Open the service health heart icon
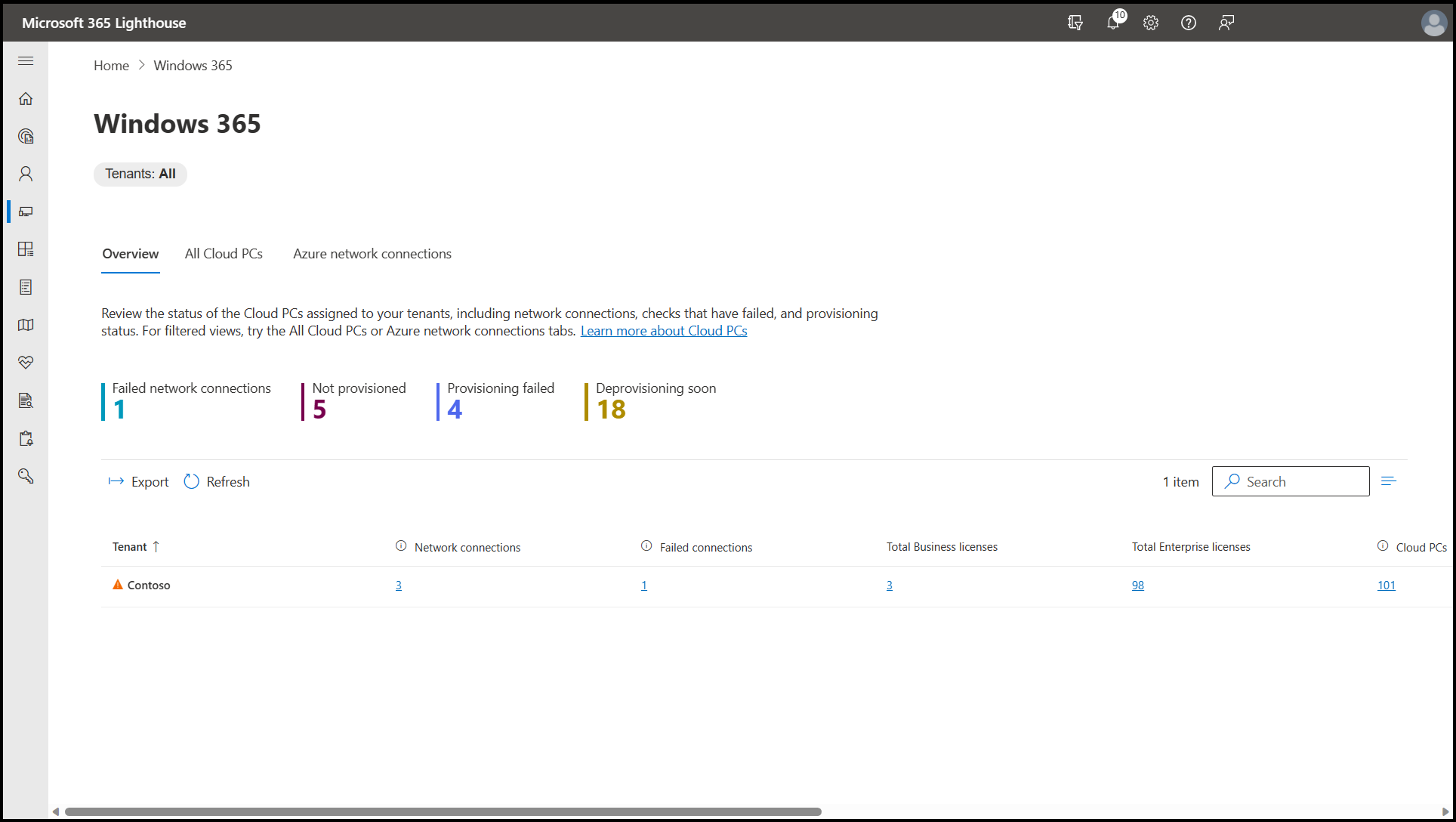The height and width of the screenshot is (822, 1456). point(26,363)
